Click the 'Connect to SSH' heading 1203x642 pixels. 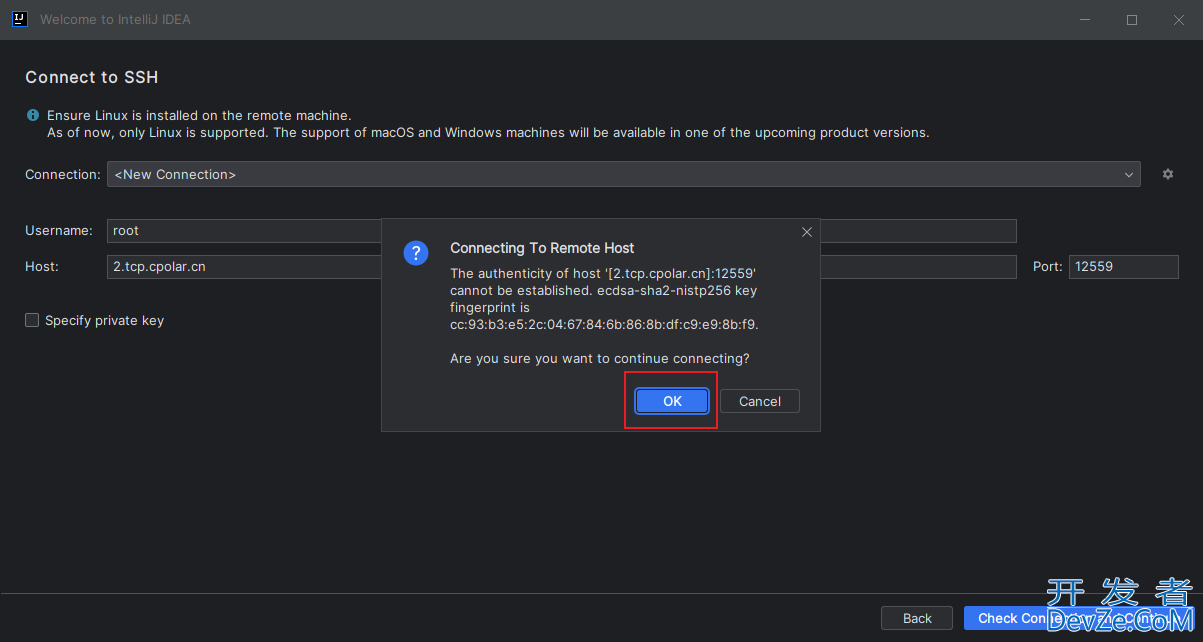point(92,77)
